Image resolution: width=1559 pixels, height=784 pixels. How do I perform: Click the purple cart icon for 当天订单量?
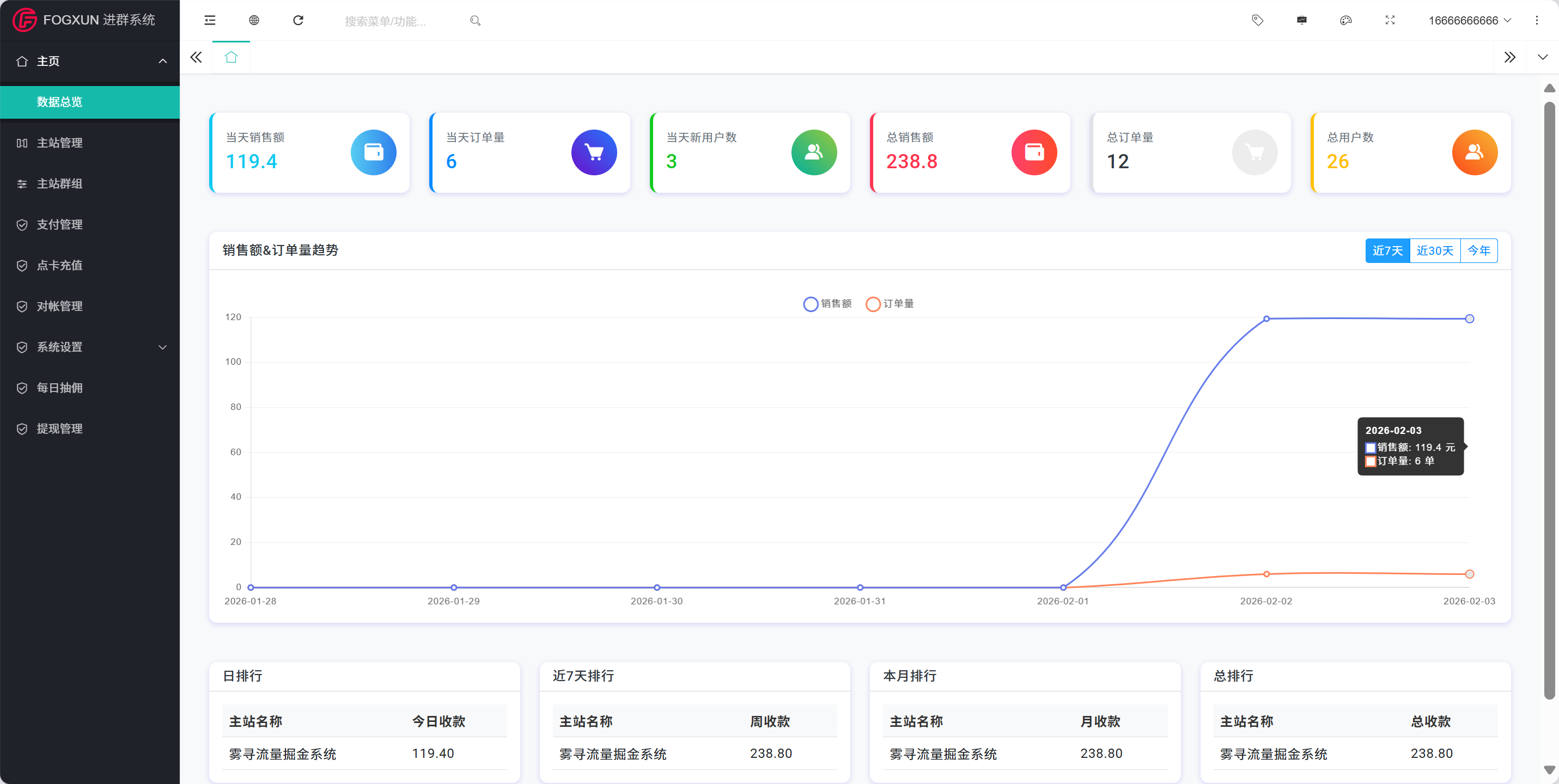point(594,152)
